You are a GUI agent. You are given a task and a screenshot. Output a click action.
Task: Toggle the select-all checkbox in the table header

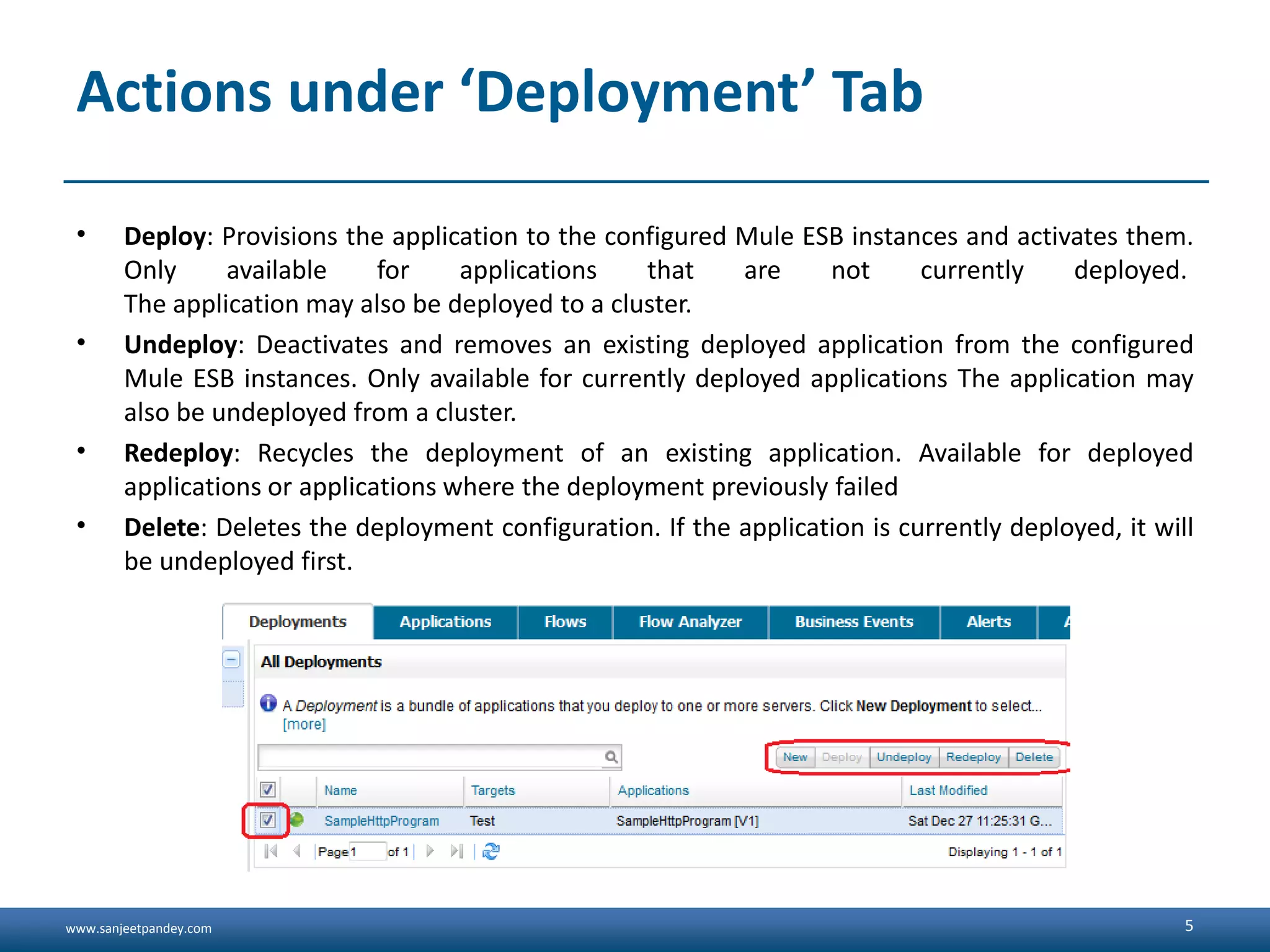pos(267,790)
